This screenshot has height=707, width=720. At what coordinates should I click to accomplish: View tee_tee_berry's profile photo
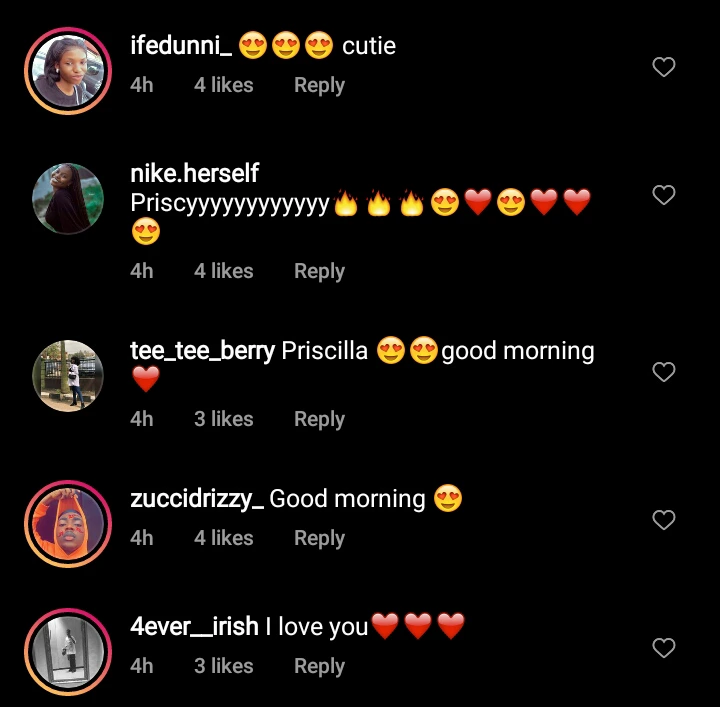pos(68,376)
